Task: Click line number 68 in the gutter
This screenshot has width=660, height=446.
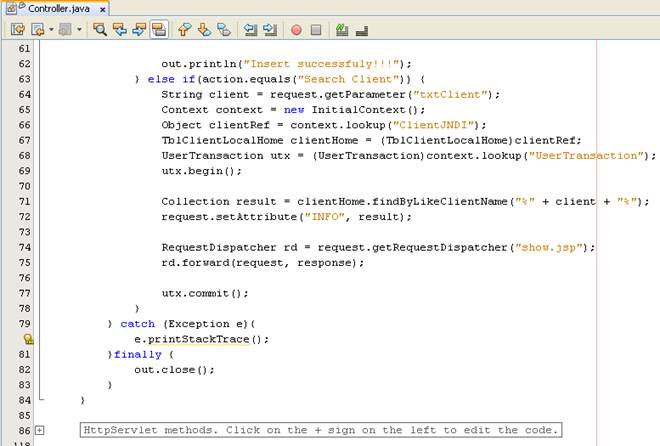Action: coord(24,156)
